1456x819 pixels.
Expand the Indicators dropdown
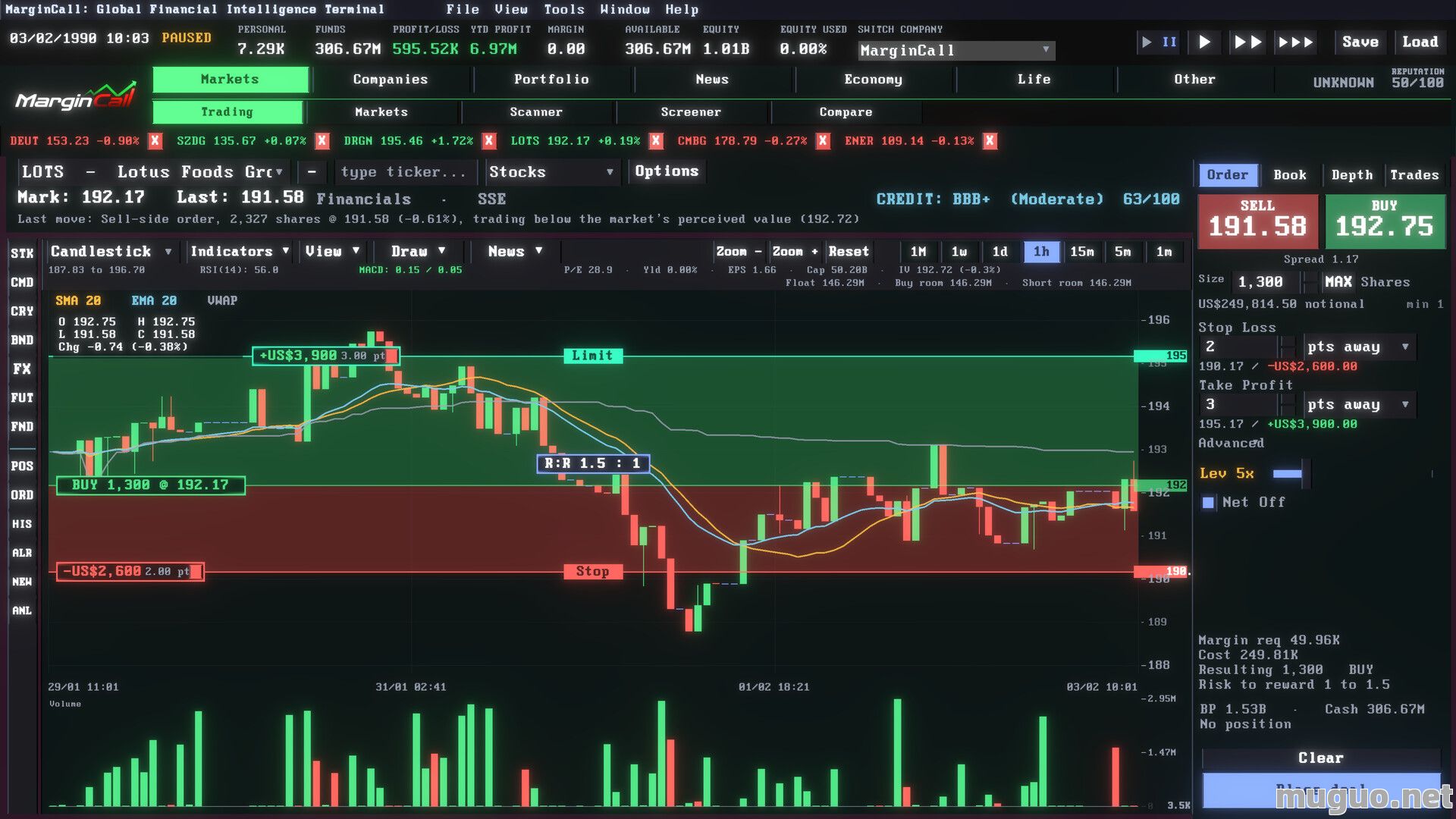click(x=240, y=252)
